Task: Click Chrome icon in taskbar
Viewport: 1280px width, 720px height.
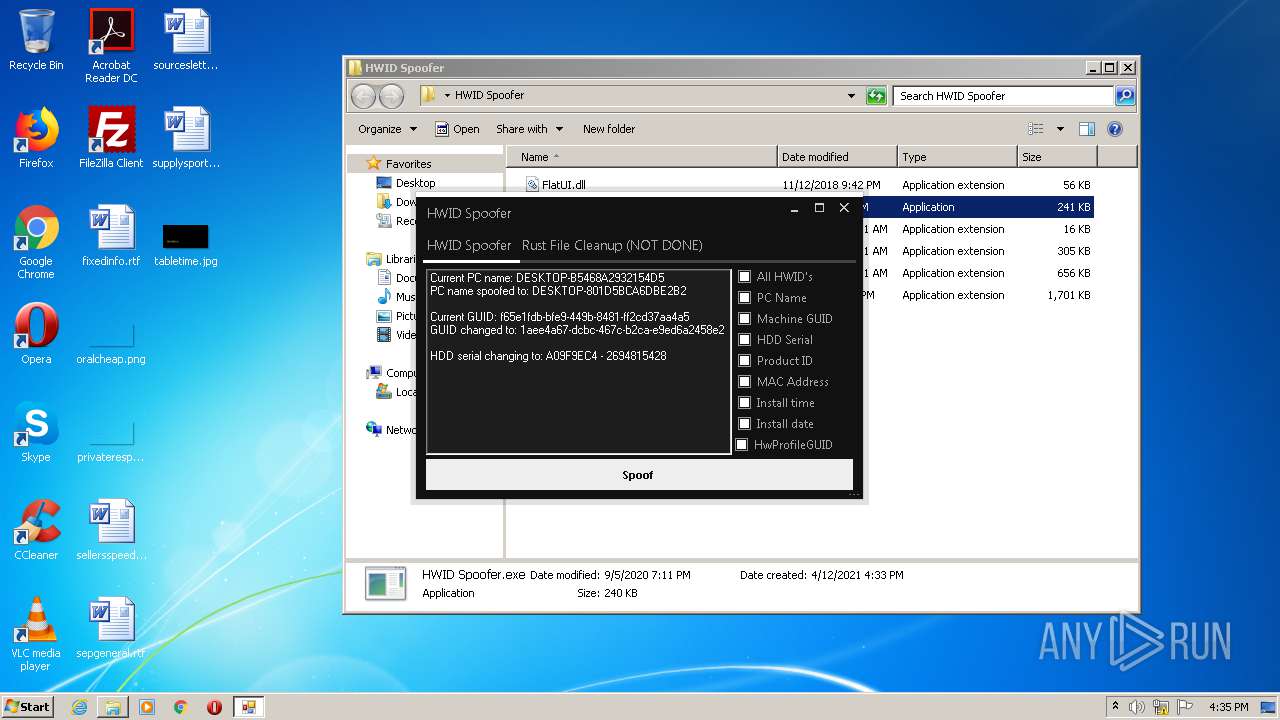Action: point(181,707)
